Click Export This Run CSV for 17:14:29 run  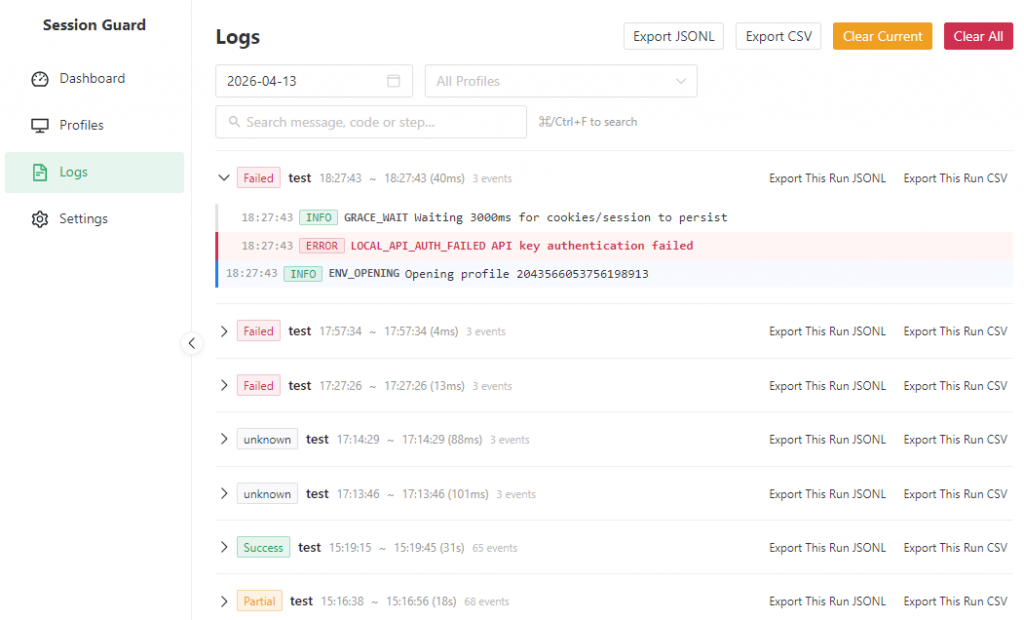click(955, 440)
